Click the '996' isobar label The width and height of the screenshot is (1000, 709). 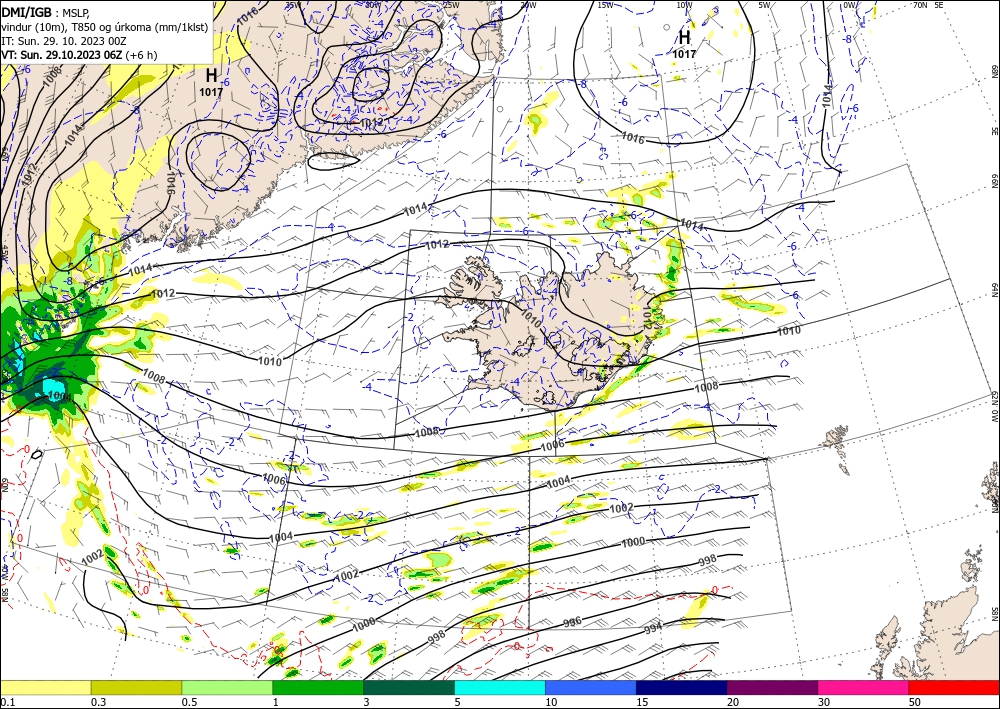[572, 622]
